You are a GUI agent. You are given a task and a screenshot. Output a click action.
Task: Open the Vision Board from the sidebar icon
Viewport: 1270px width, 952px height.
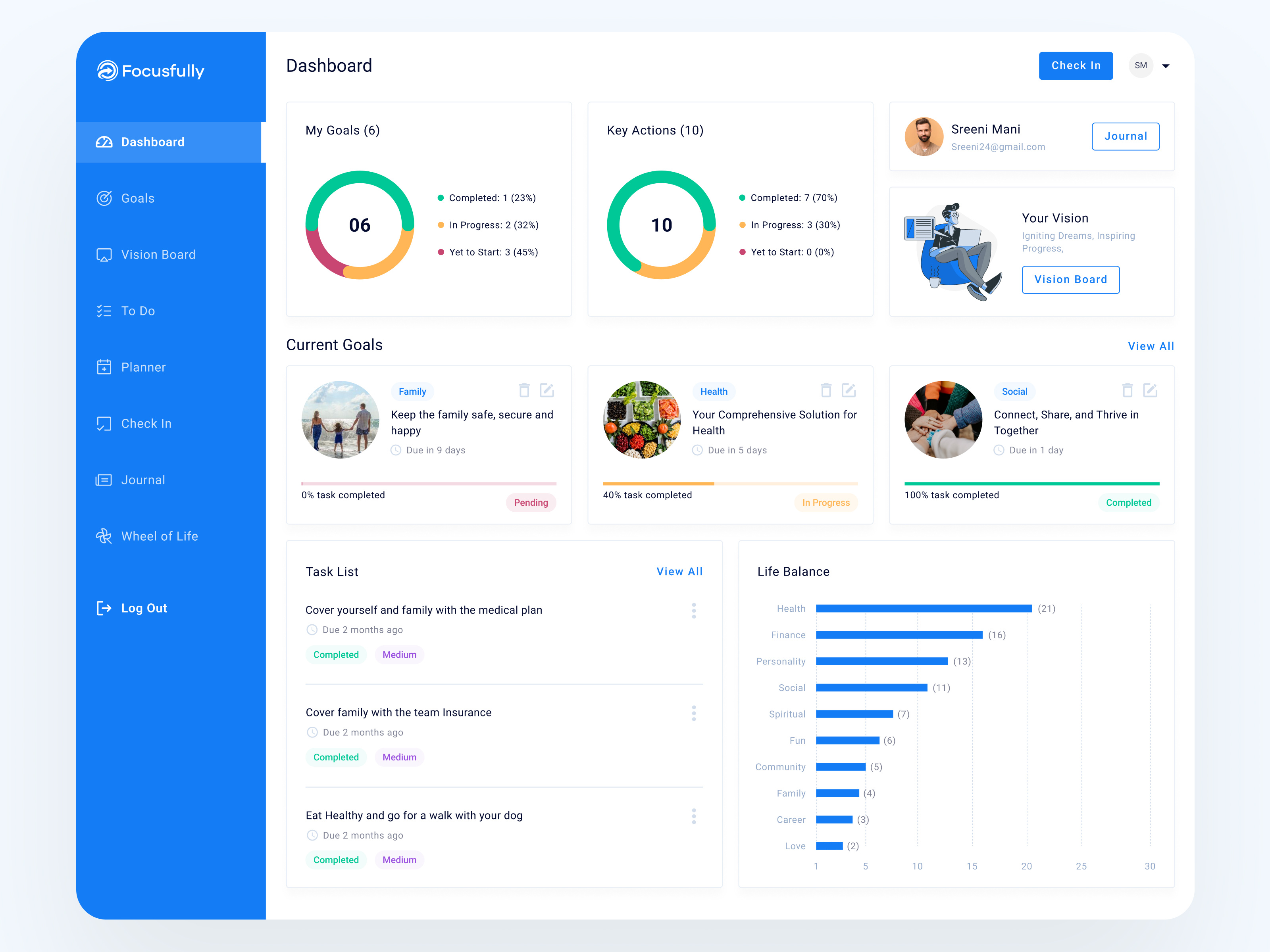tap(104, 255)
